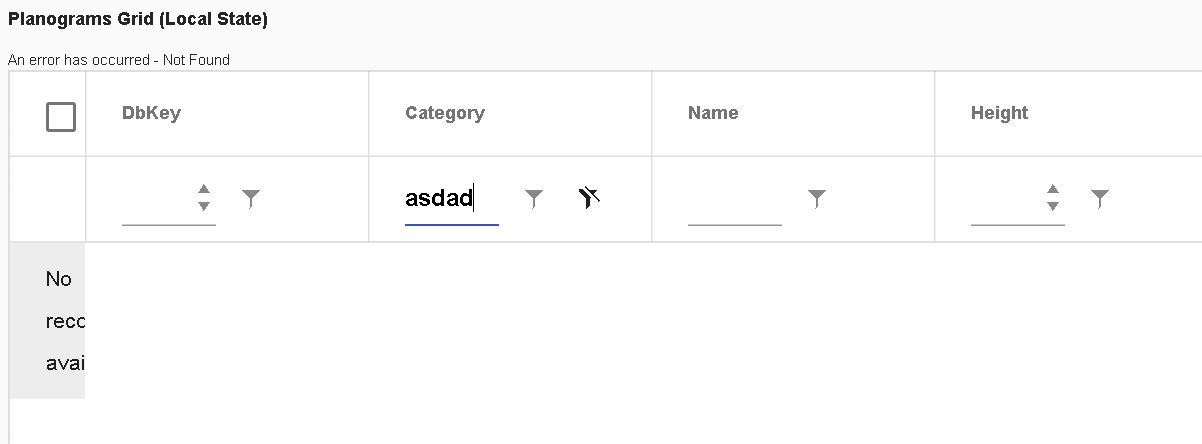Screen dimensions: 1202x444
Task: Open the DbKey filter operator menu
Action: [251, 199]
